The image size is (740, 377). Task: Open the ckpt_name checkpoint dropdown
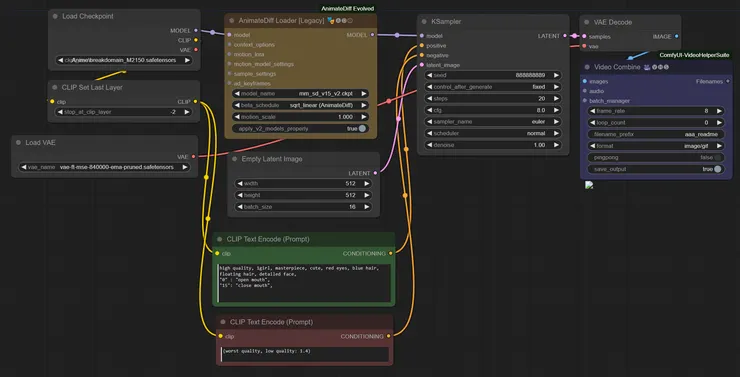point(124,60)
